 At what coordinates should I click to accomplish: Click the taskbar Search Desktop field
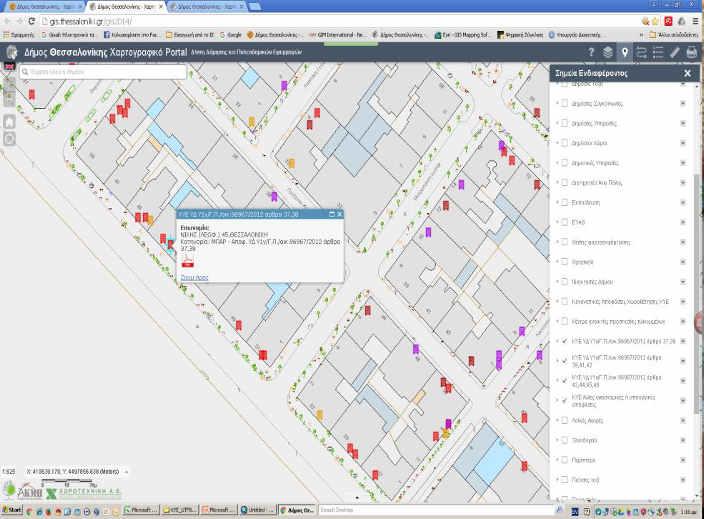pyautogui.click(x=436, y=510)
